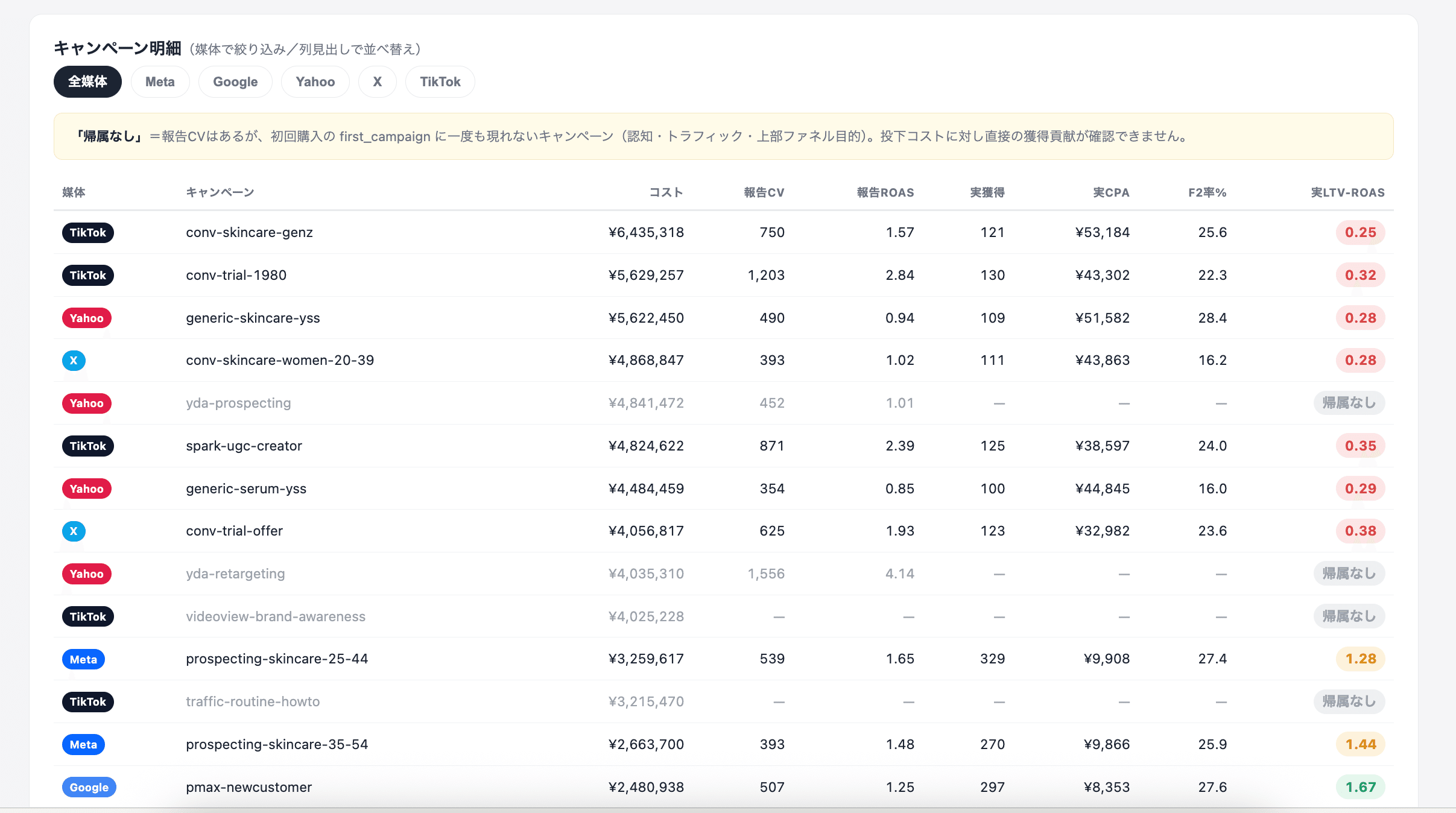1456x813 pixels.
Task: Click campaign name generic-serum-yss
Action: (x=246, y=489)
